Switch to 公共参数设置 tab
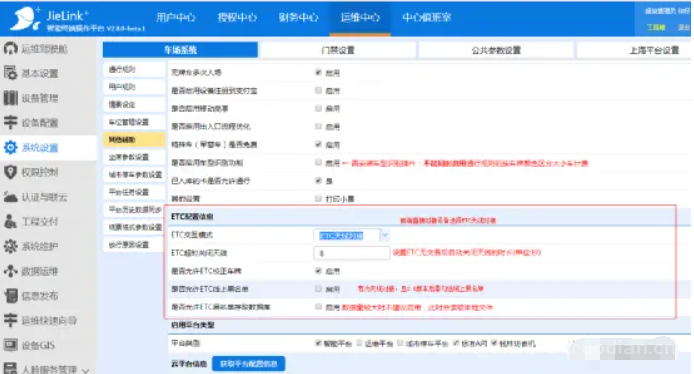 tap(496, 50)
